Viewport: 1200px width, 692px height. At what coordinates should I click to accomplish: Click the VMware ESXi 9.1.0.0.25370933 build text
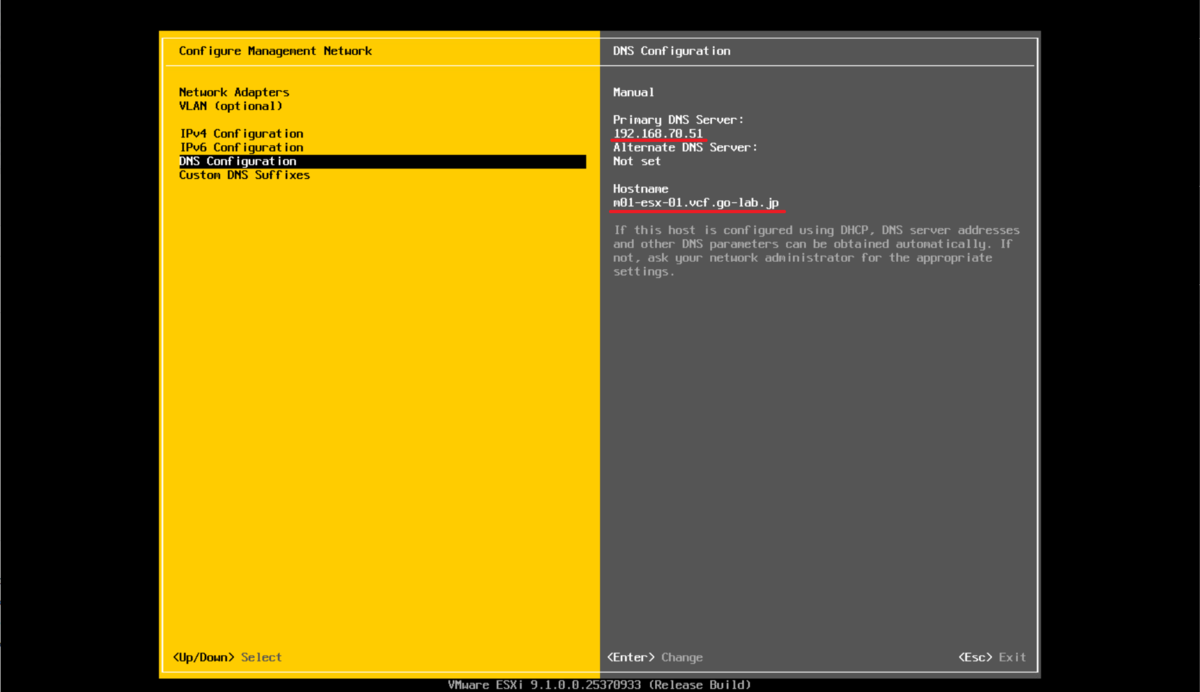[x=599, y=685]
